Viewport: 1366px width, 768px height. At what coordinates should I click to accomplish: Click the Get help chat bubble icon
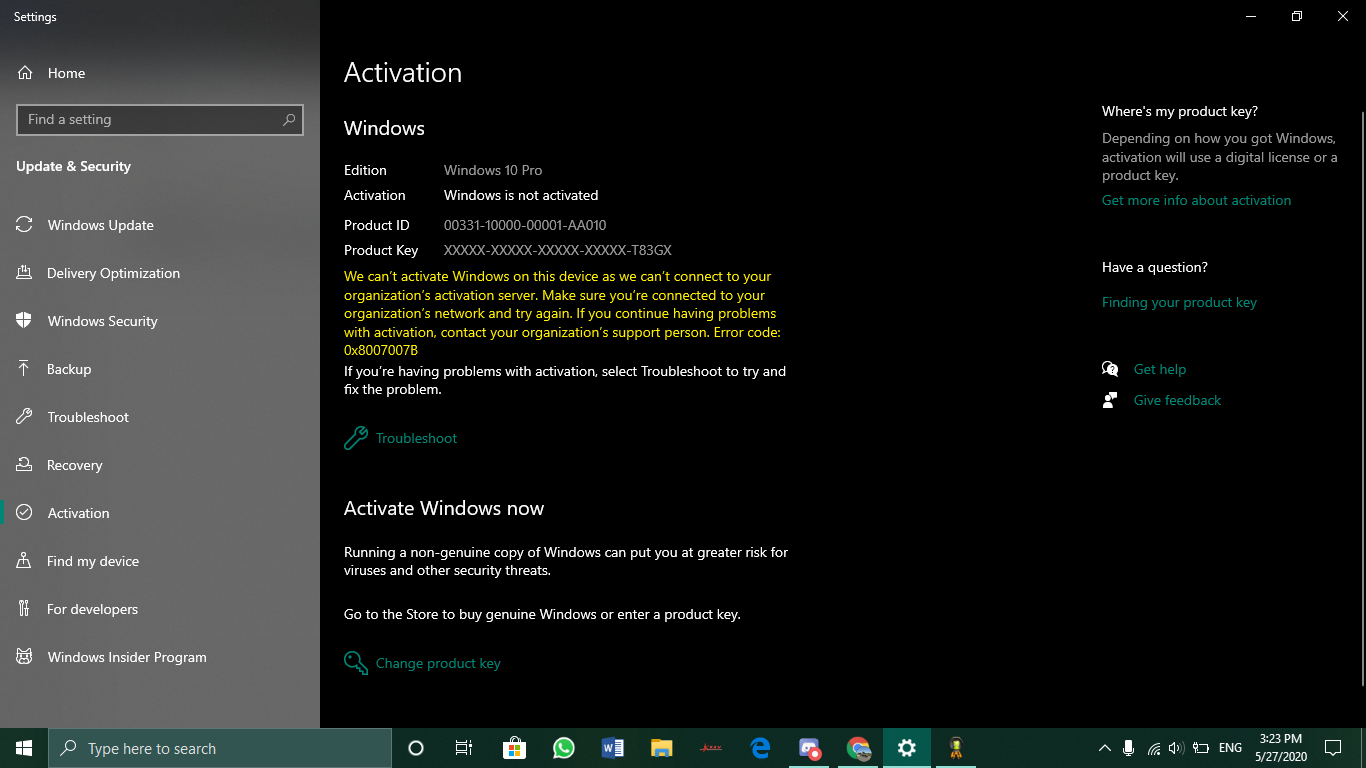tap(1110, 369)
